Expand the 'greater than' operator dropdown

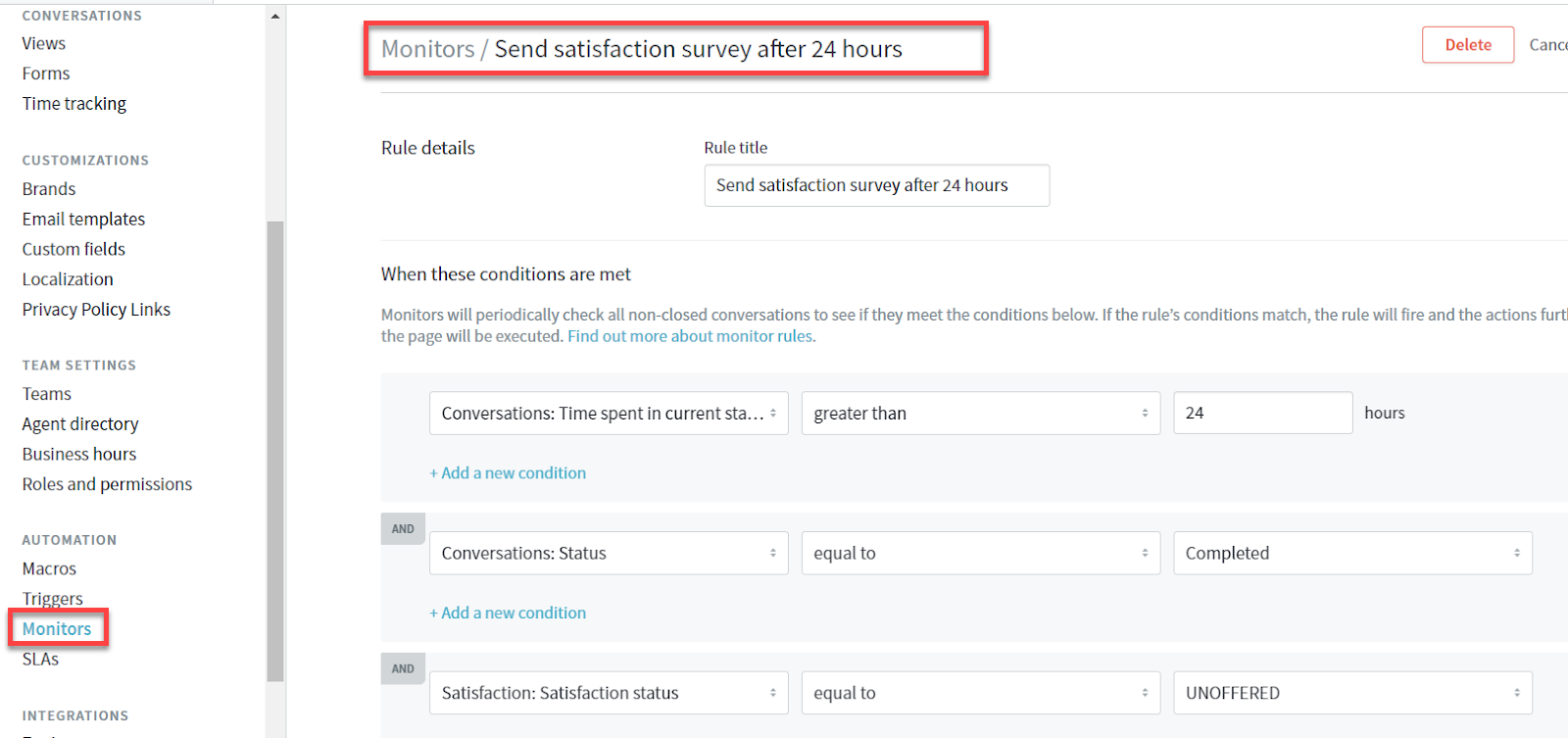980,414
